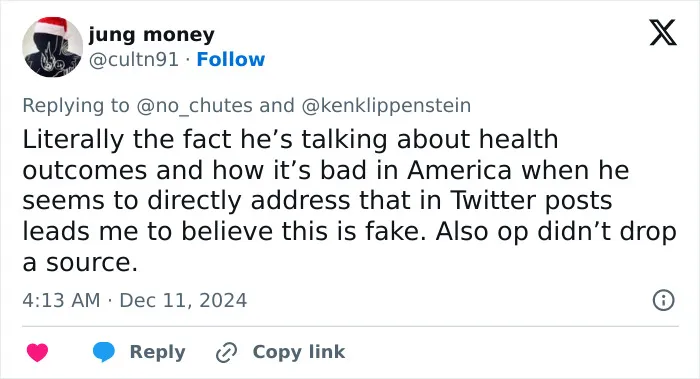Click the chain link copy icon

[x=226, y=353]
